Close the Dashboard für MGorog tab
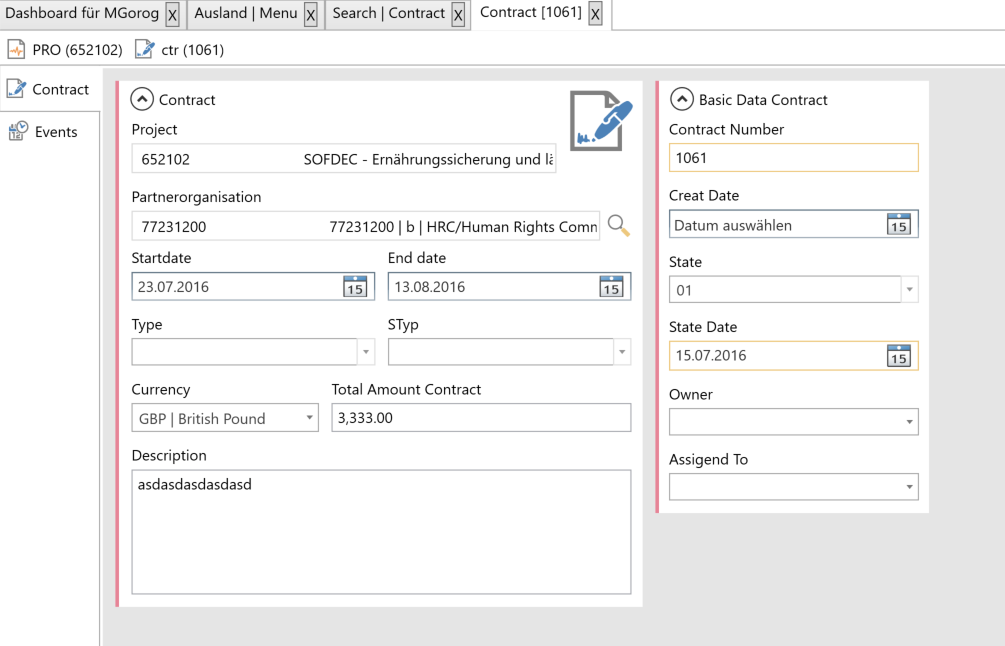 [172, 15]
